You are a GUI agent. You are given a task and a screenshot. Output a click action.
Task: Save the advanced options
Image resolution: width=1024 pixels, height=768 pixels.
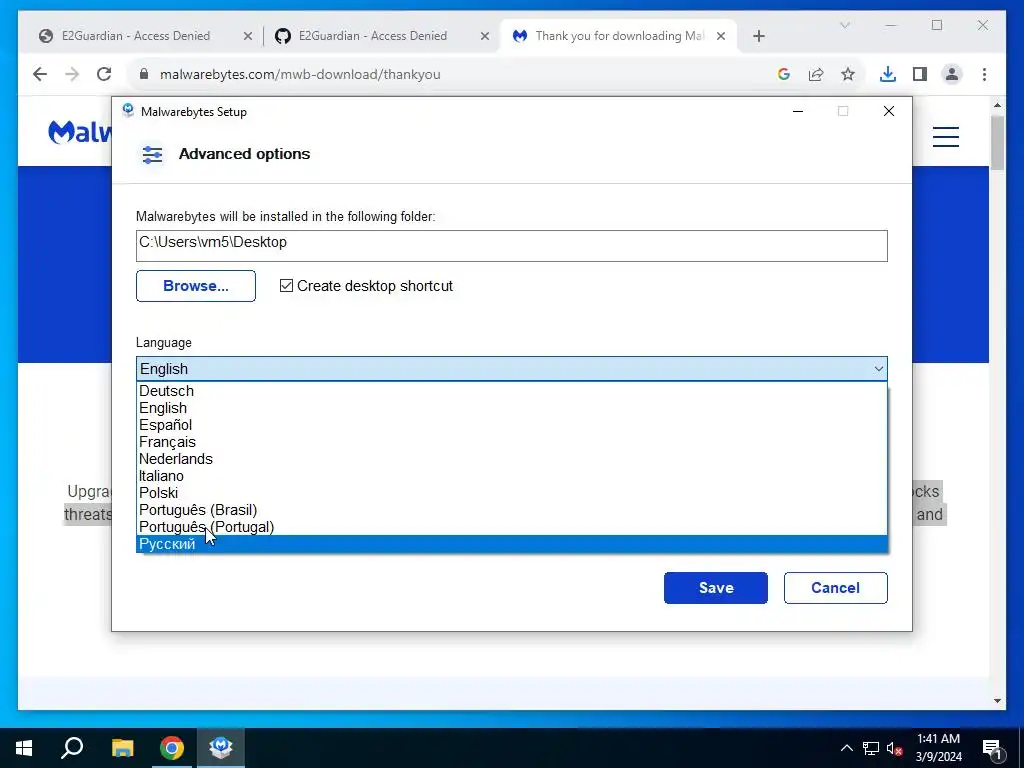click(716, 588)
